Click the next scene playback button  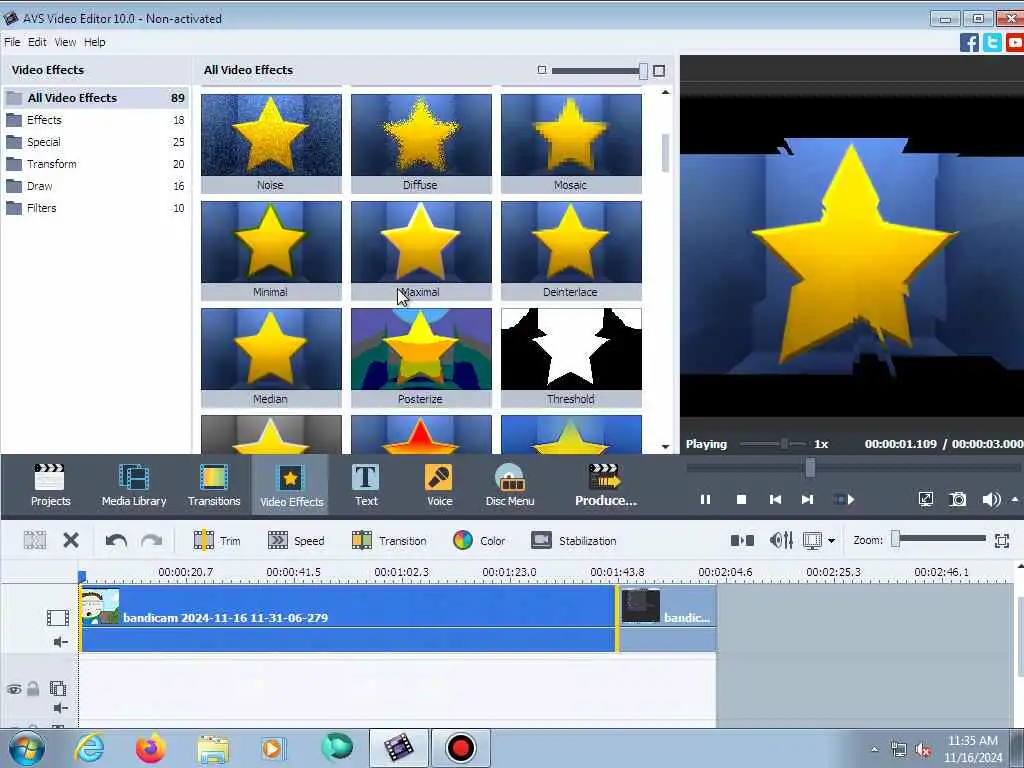[844, 500]
